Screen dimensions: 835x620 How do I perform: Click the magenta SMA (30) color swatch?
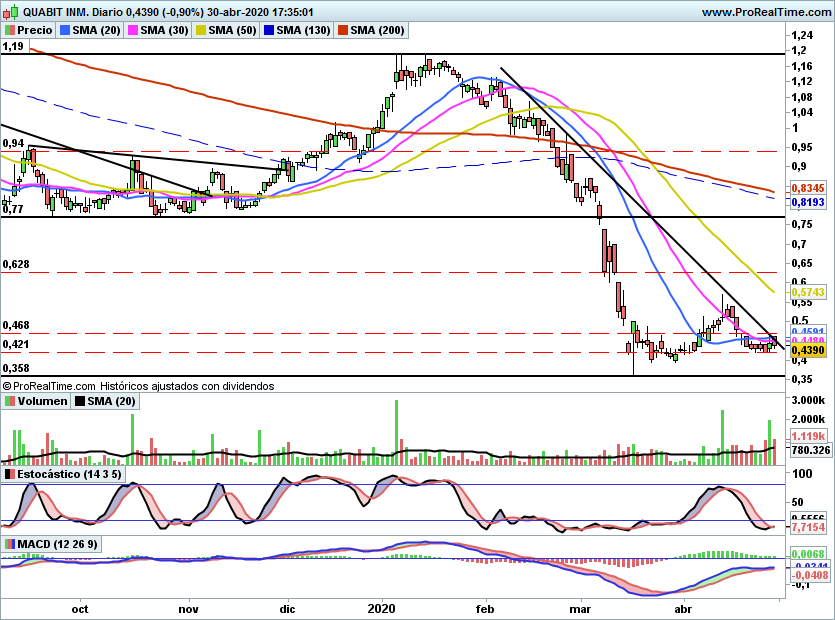(x=132, y=31)
